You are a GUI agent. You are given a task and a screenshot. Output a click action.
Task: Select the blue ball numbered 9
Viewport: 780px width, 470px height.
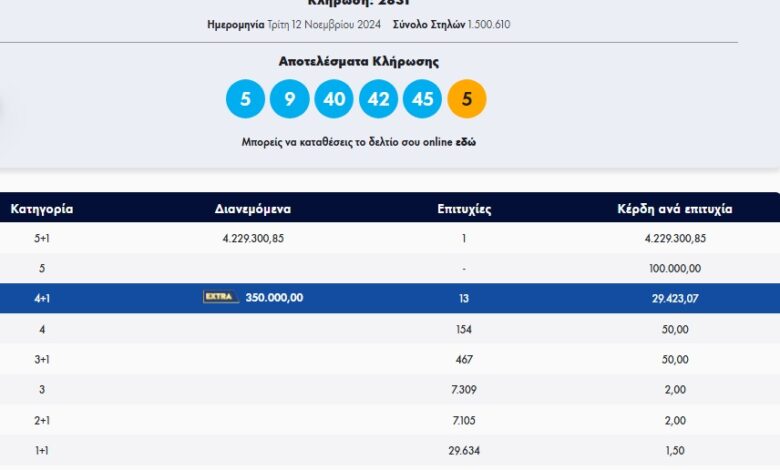pos(289,99)
